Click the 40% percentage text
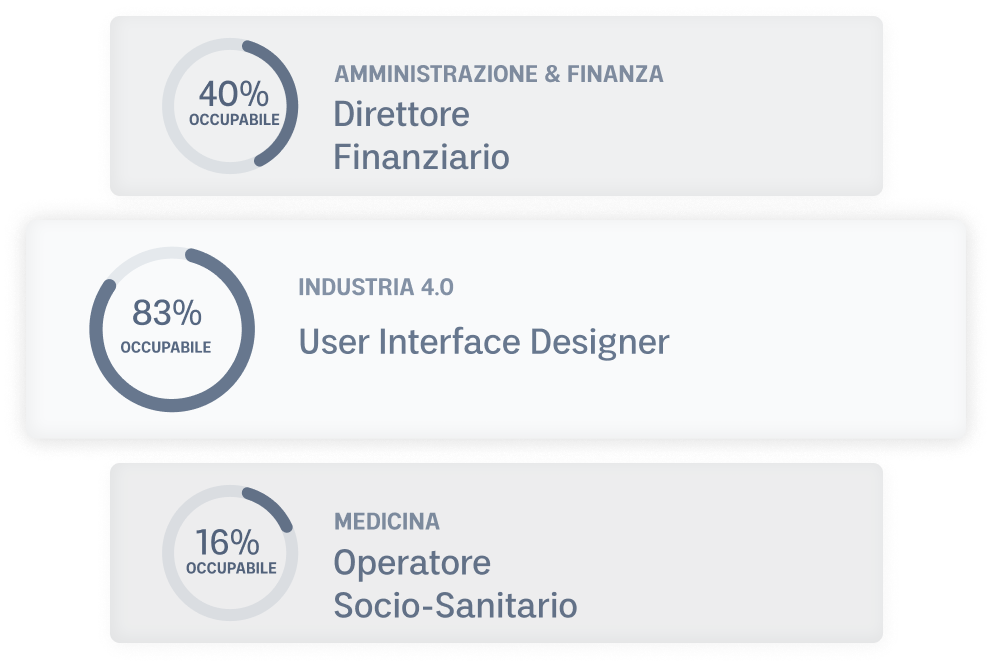The height and width of the screenshot is (668, 992). tap(233, 94)
